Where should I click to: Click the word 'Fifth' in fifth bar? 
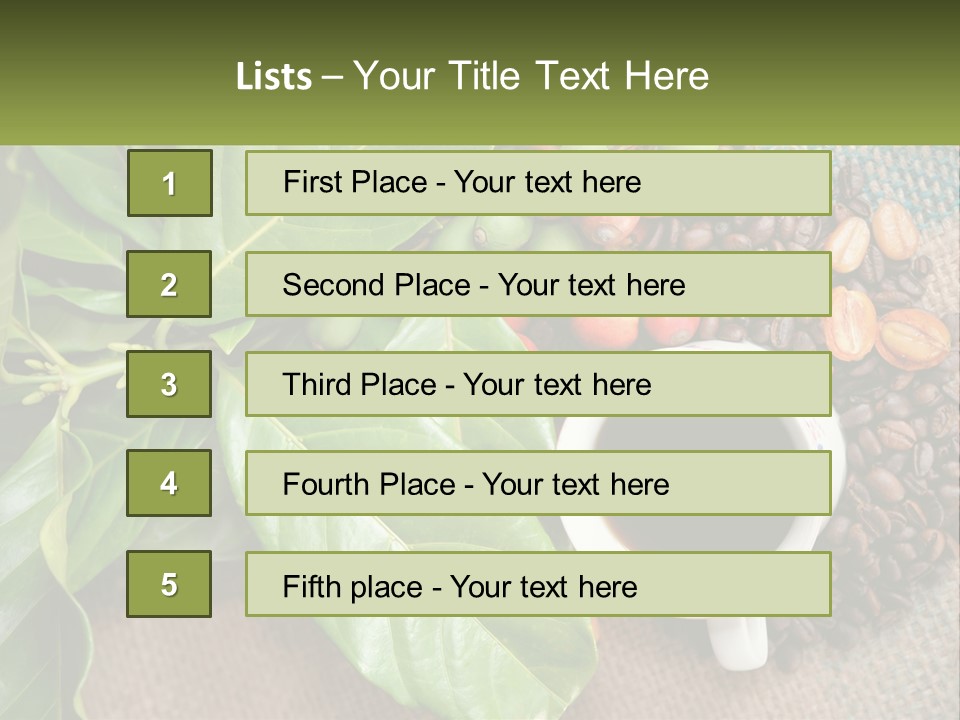304,587
